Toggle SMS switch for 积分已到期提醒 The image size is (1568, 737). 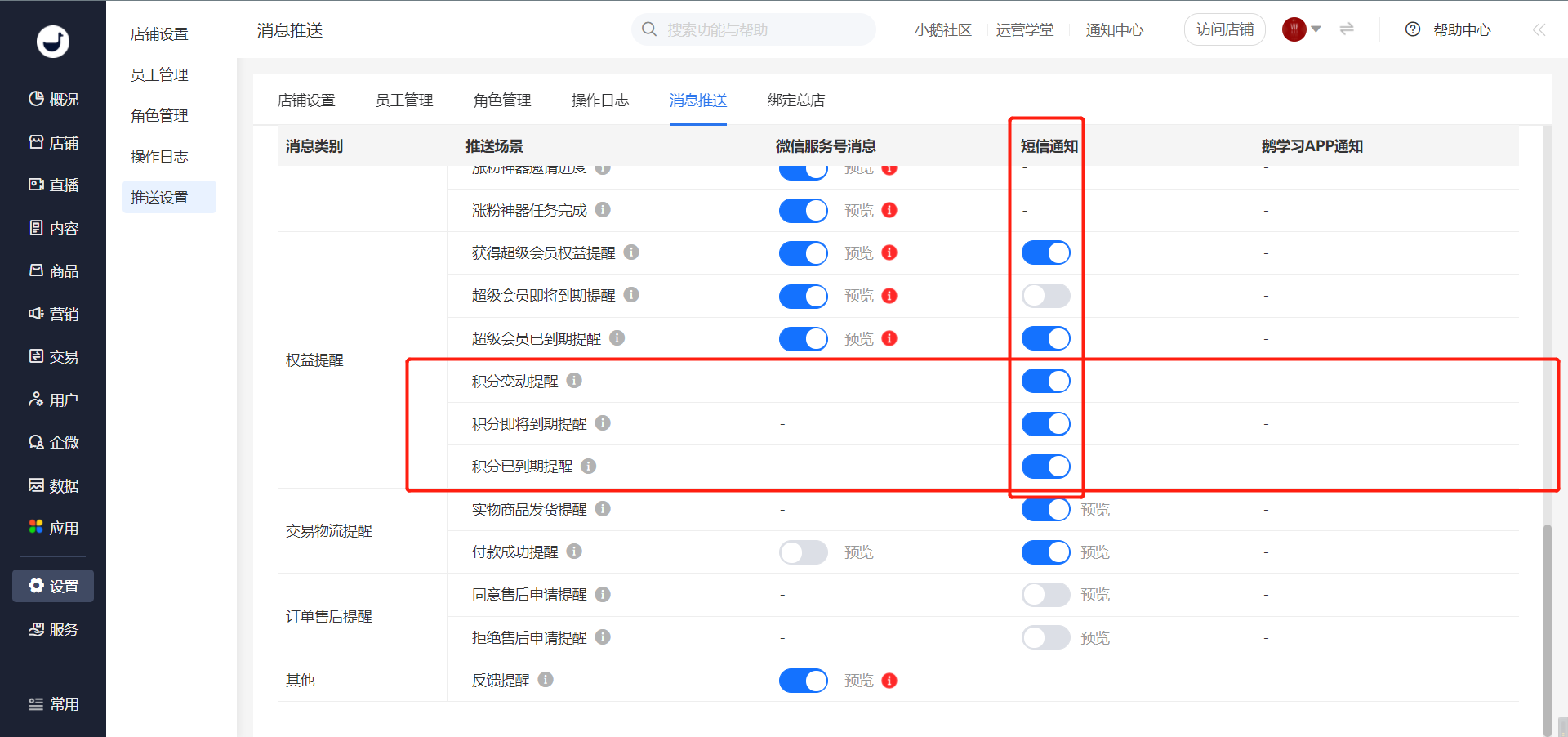click(1046, 467)
